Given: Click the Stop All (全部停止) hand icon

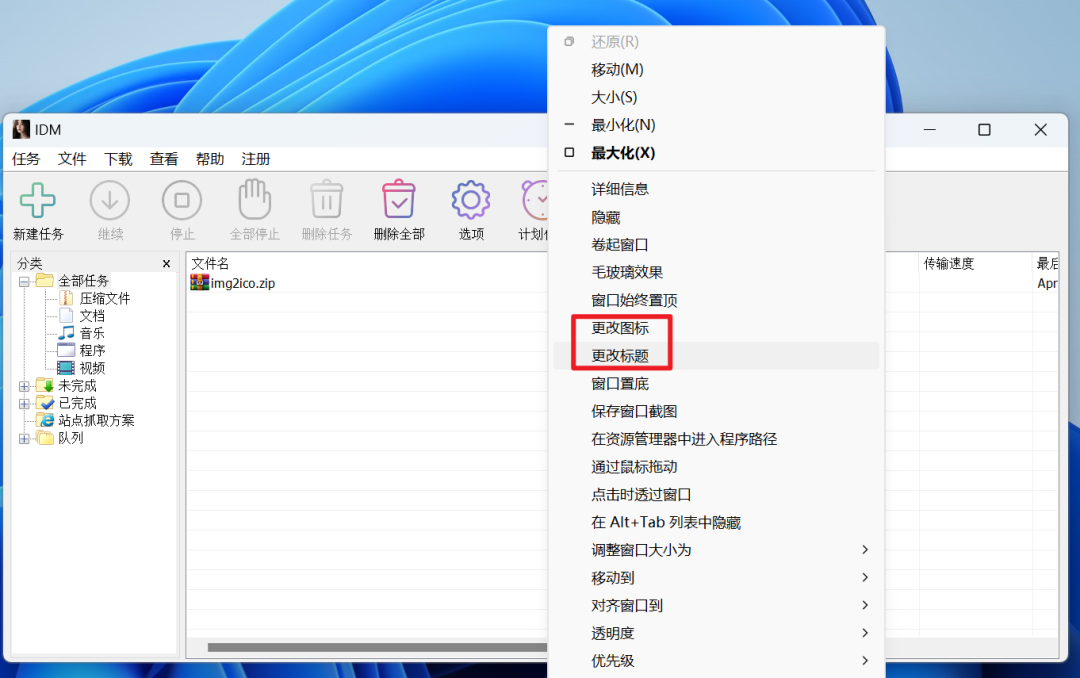Looking at the screenshot, I should [x=254, y=200].
